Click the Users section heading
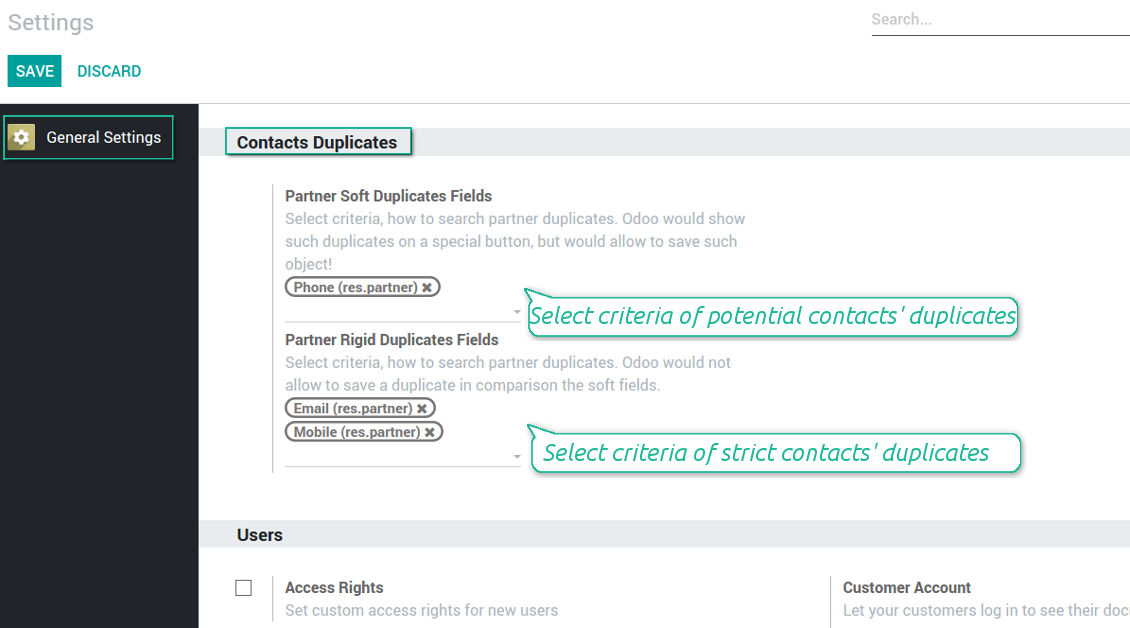Viewport: 1130px width, 628px height. click(259, 535)
